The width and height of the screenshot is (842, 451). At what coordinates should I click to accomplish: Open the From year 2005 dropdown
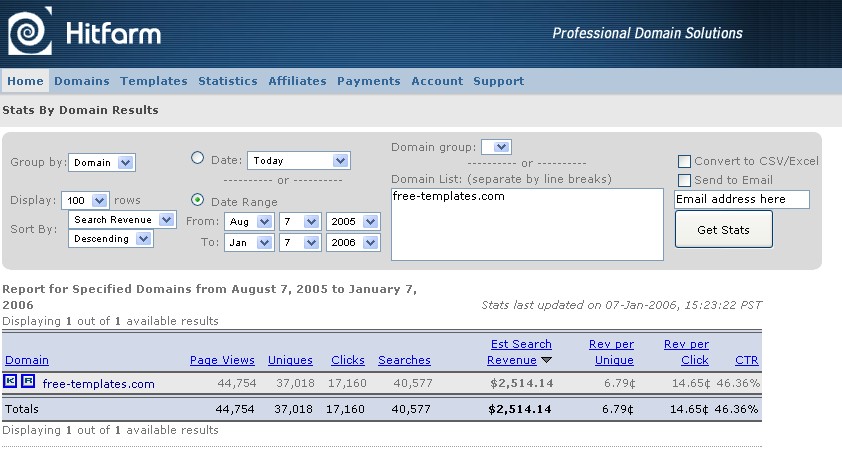(x=353, y=222)
